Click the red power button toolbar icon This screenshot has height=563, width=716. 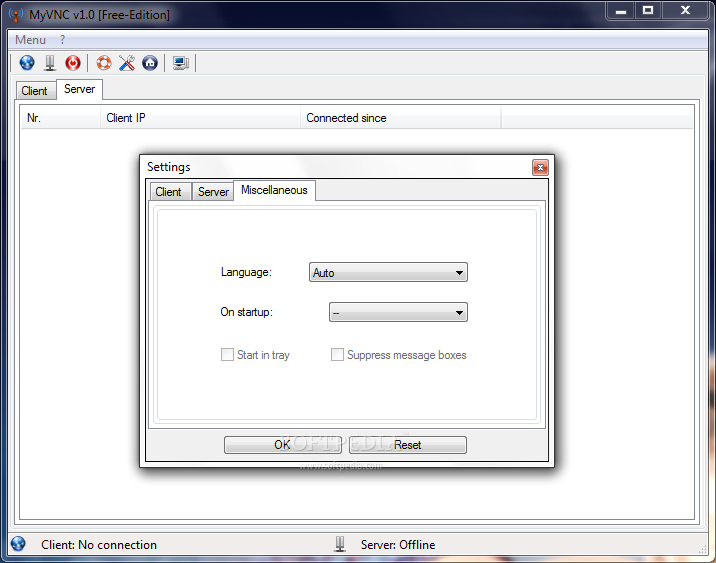pos(73,63)
